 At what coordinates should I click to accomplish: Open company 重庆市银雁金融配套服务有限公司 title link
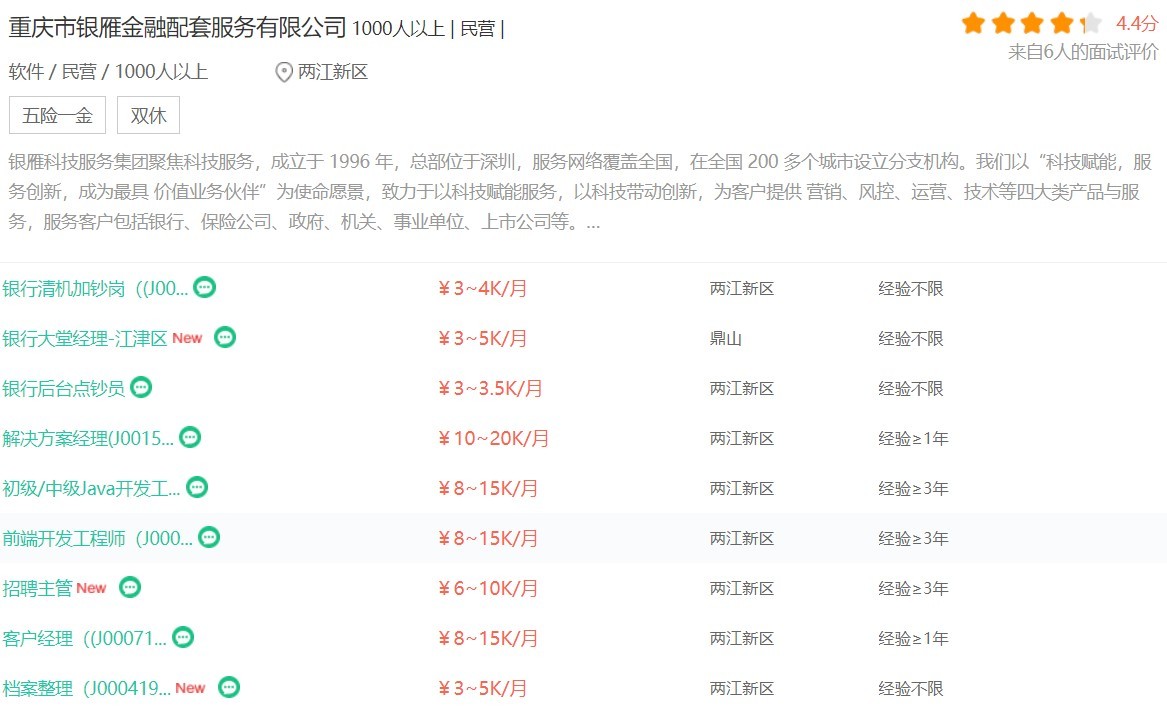click(x=177, y=28)
